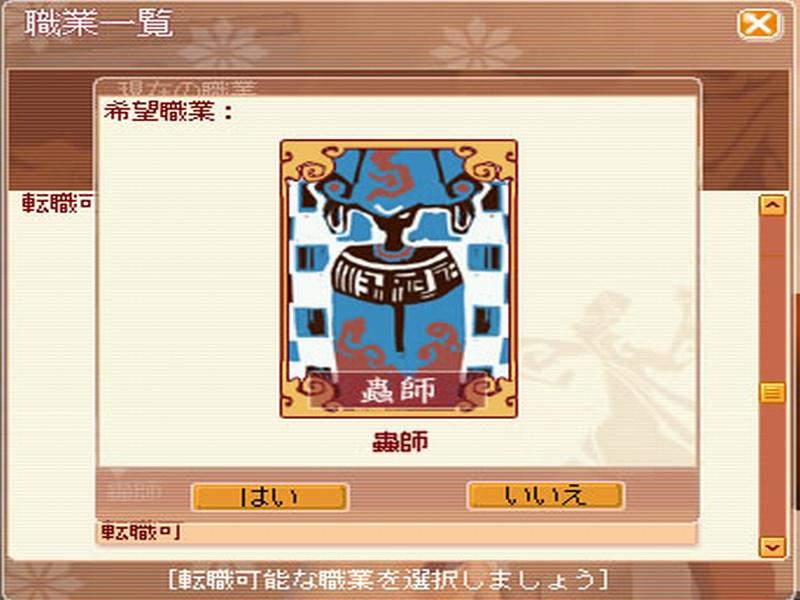Click the scrollbar track above the thumb
The height and width of the screenshot is (600, 800).
pyautogui.click(x=772, y=298)
